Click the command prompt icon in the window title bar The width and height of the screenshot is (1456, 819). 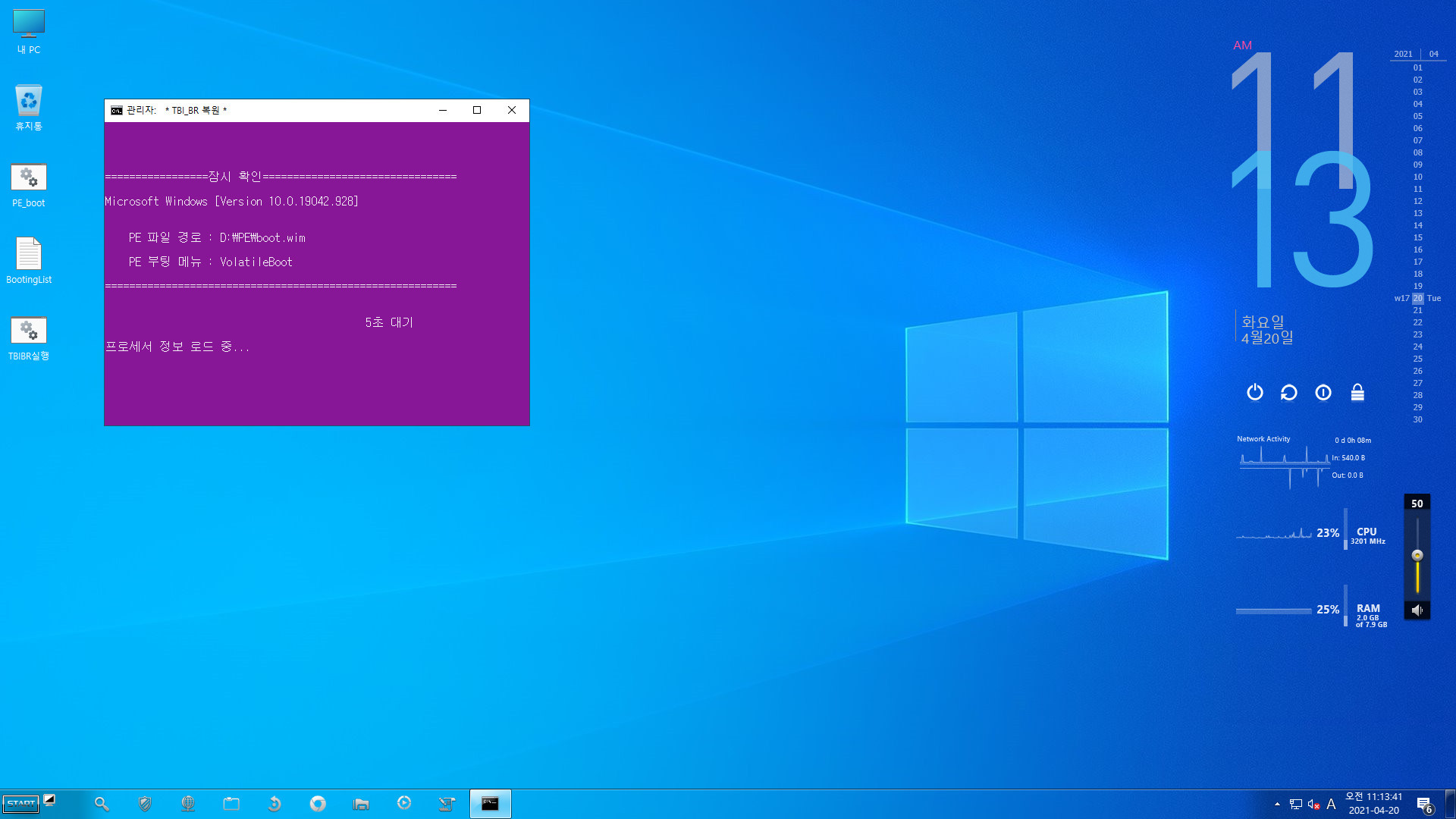pyautogui.click(x=116, y=111)
